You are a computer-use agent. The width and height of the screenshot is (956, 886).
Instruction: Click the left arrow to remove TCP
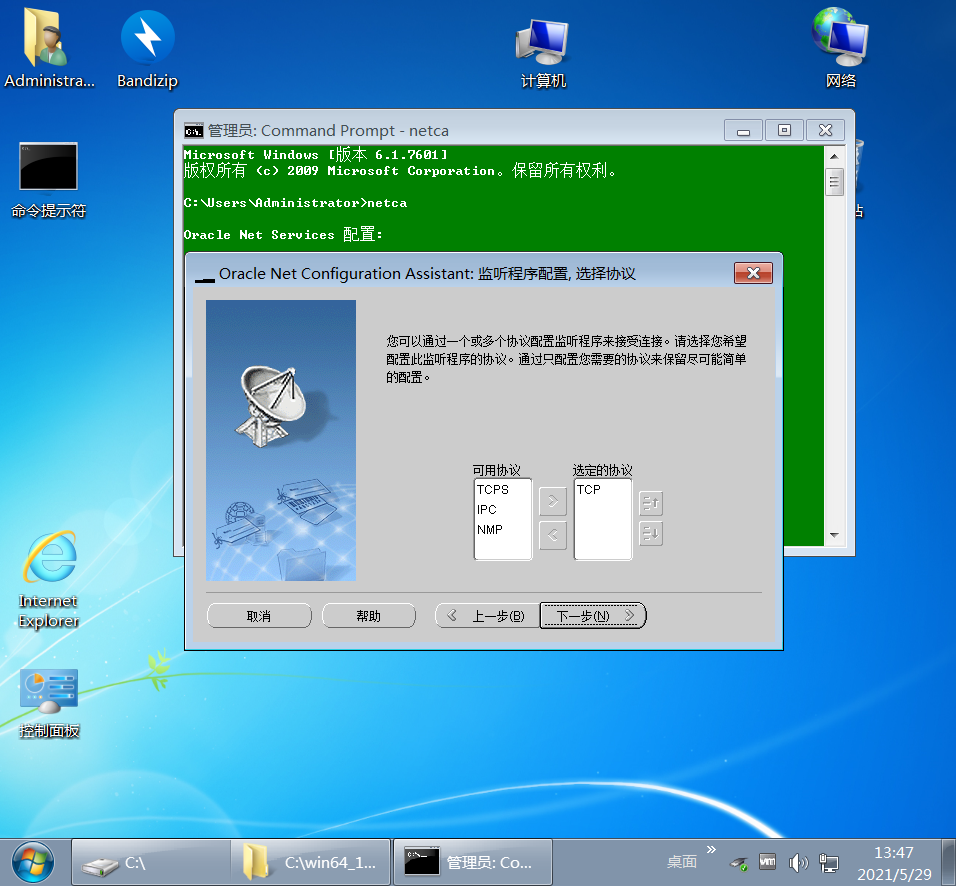pos(552,535)
